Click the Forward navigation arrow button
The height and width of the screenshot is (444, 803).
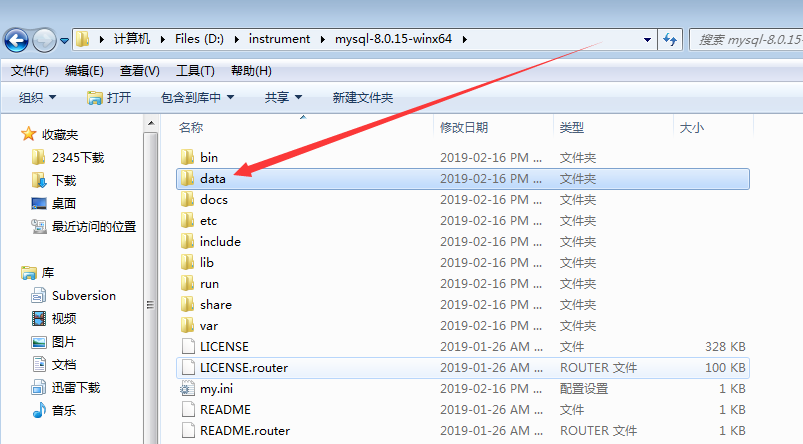[x=45, y=40]
